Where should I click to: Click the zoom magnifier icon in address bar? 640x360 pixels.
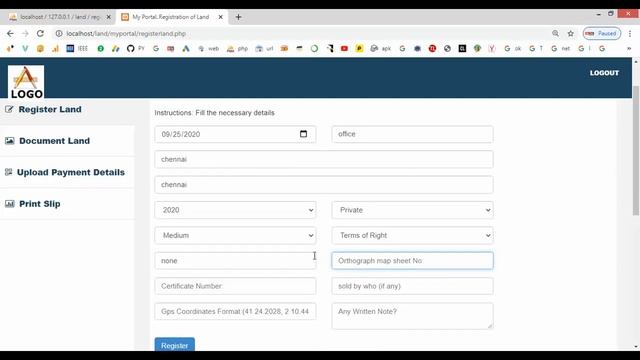tap(556, 33)
